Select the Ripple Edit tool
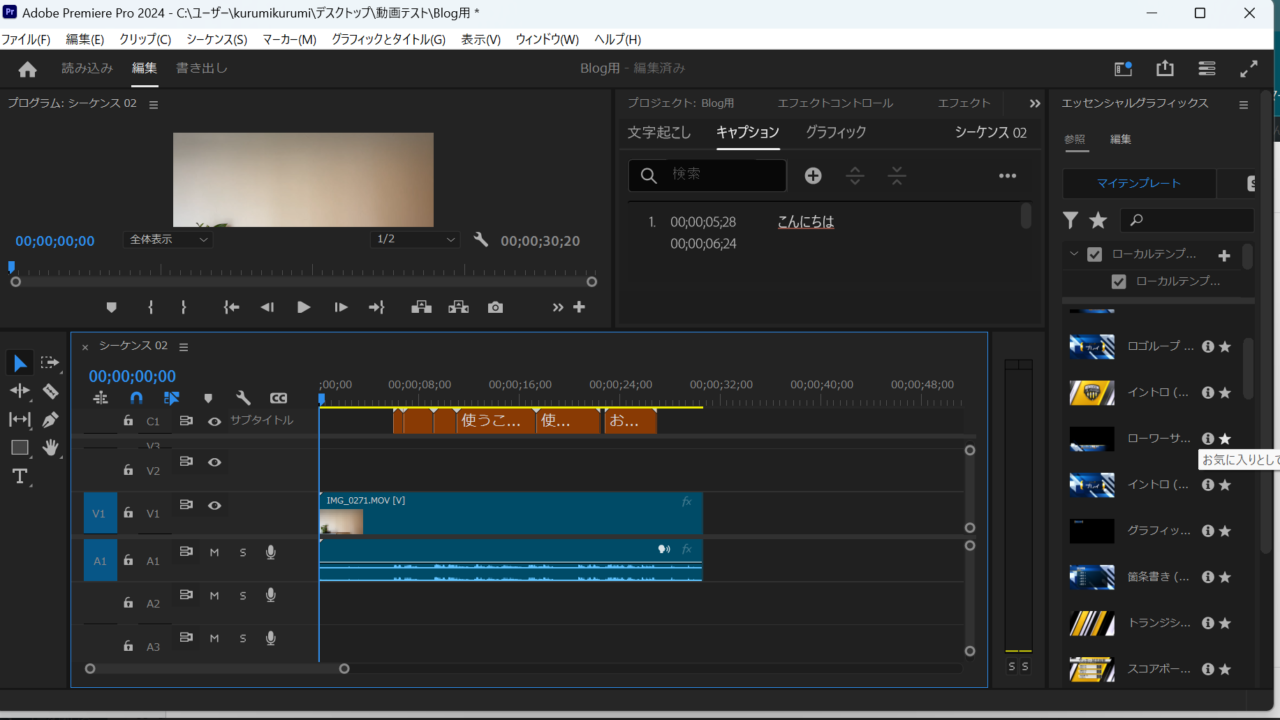This screenshot has width=1280, height=720. [20, 391]
